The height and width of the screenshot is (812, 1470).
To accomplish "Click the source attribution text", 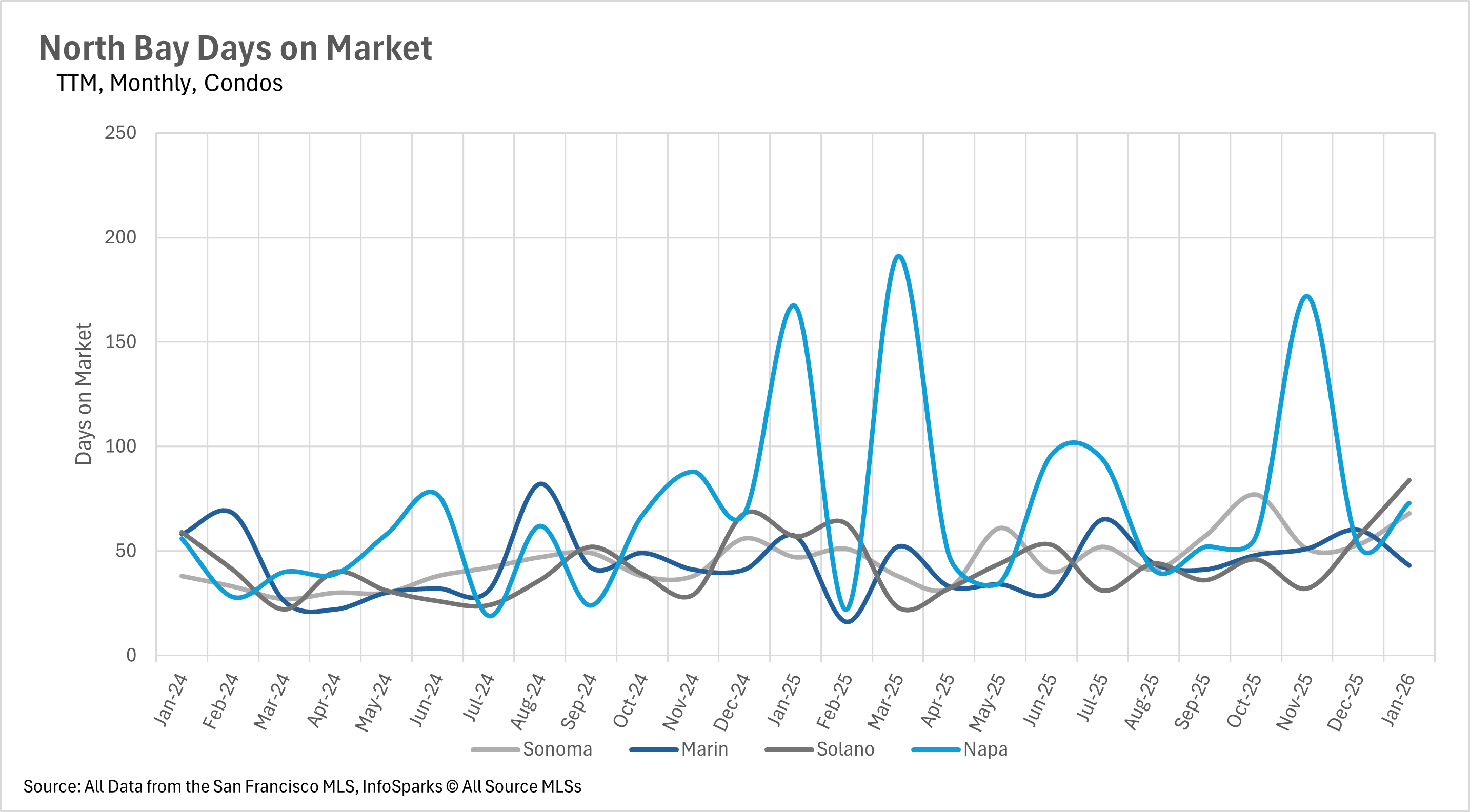I will click(x=302, y=786).
